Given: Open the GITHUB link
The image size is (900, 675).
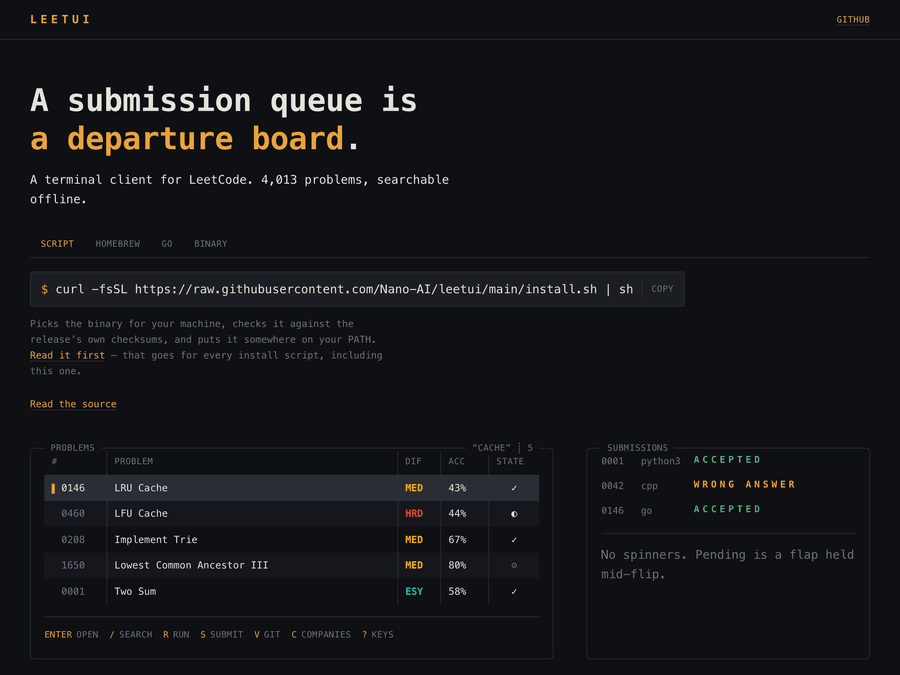Looking at the screenshot, I should coord(852,20).
